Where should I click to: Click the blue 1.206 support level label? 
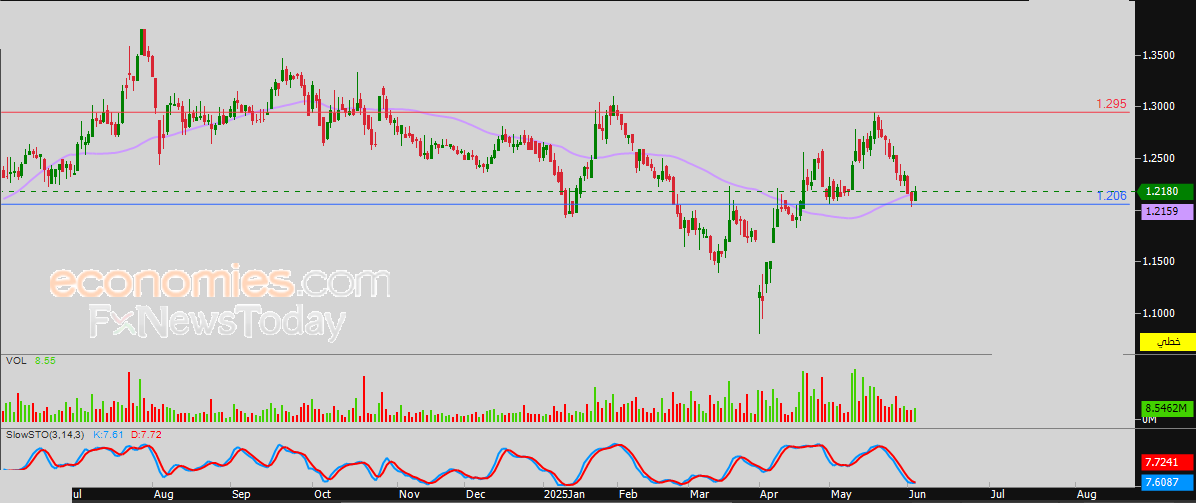coord(1111,196)
